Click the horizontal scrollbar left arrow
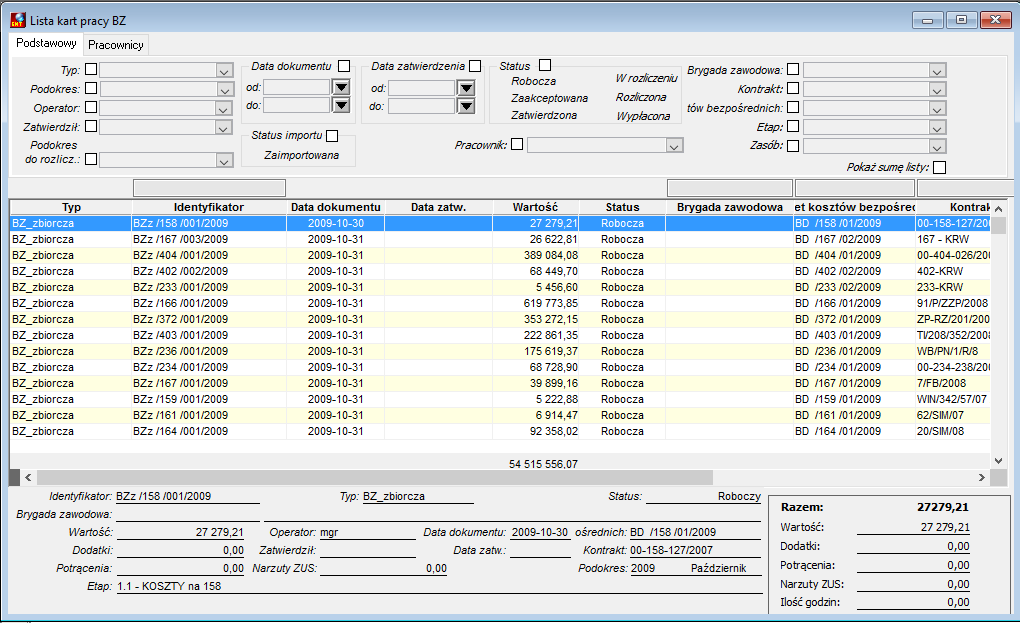This screenshot has height=623, width=1020. pos(28,477)
